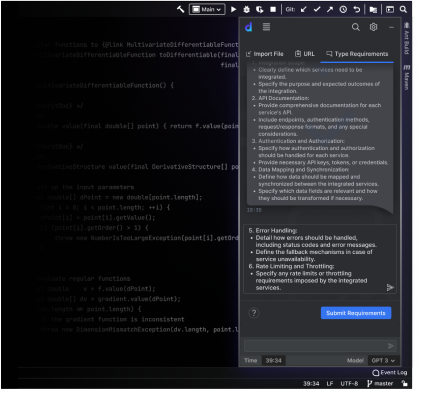The height and width of the screenshot is (394, 422).
Task: Click Submit Requirements button
Action: click(x=356, y=313)
